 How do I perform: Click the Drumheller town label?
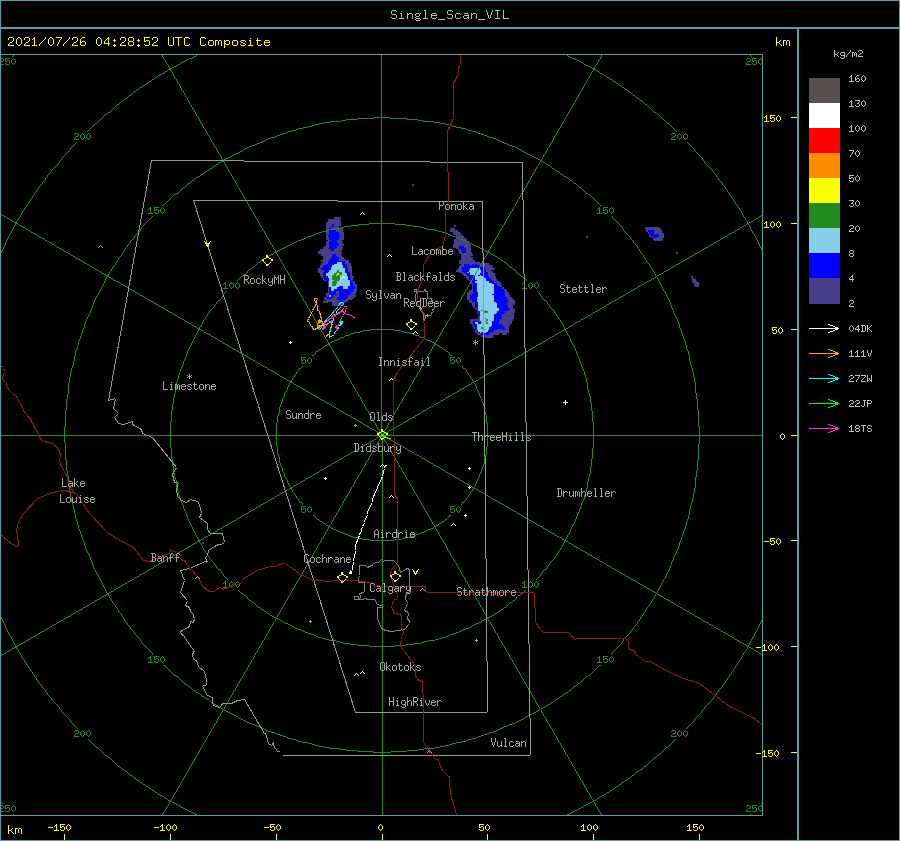pyautogui.click(x=586, y=493)
